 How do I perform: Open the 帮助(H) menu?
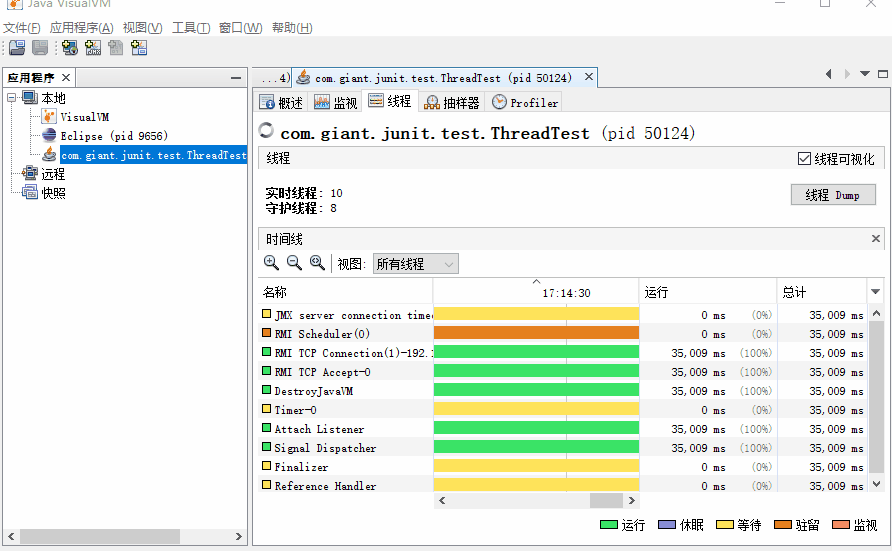(292, 28)
